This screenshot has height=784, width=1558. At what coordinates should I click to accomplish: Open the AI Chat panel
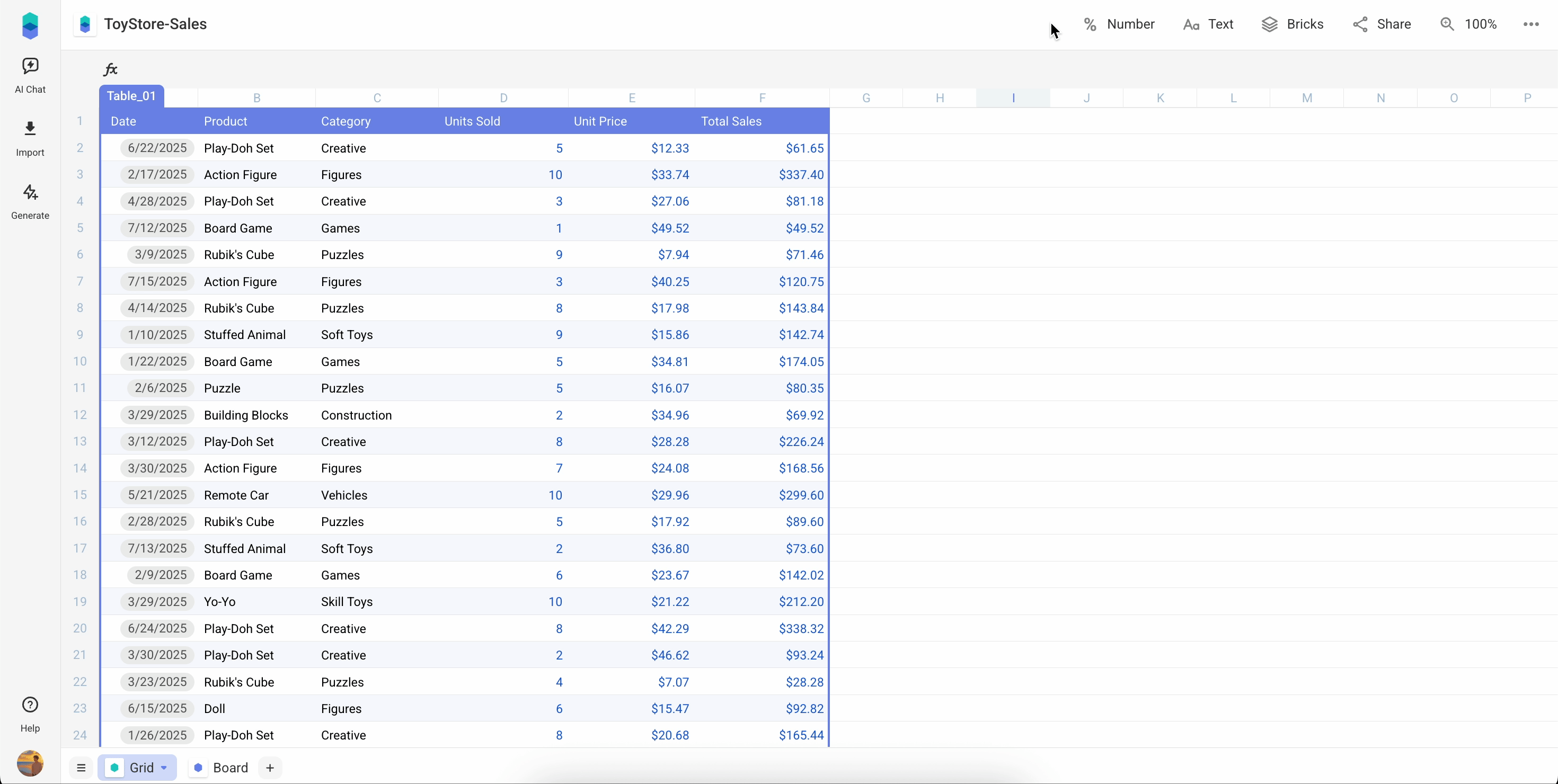(x=30, y=75)
